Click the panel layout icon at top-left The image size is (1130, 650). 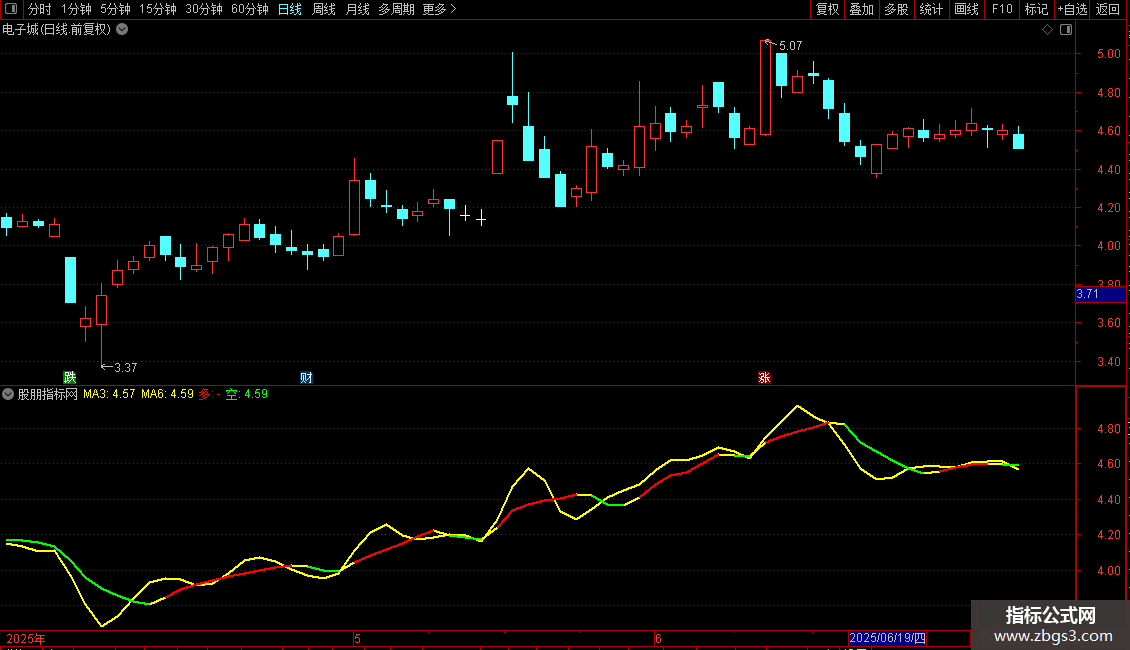[11, 9]
